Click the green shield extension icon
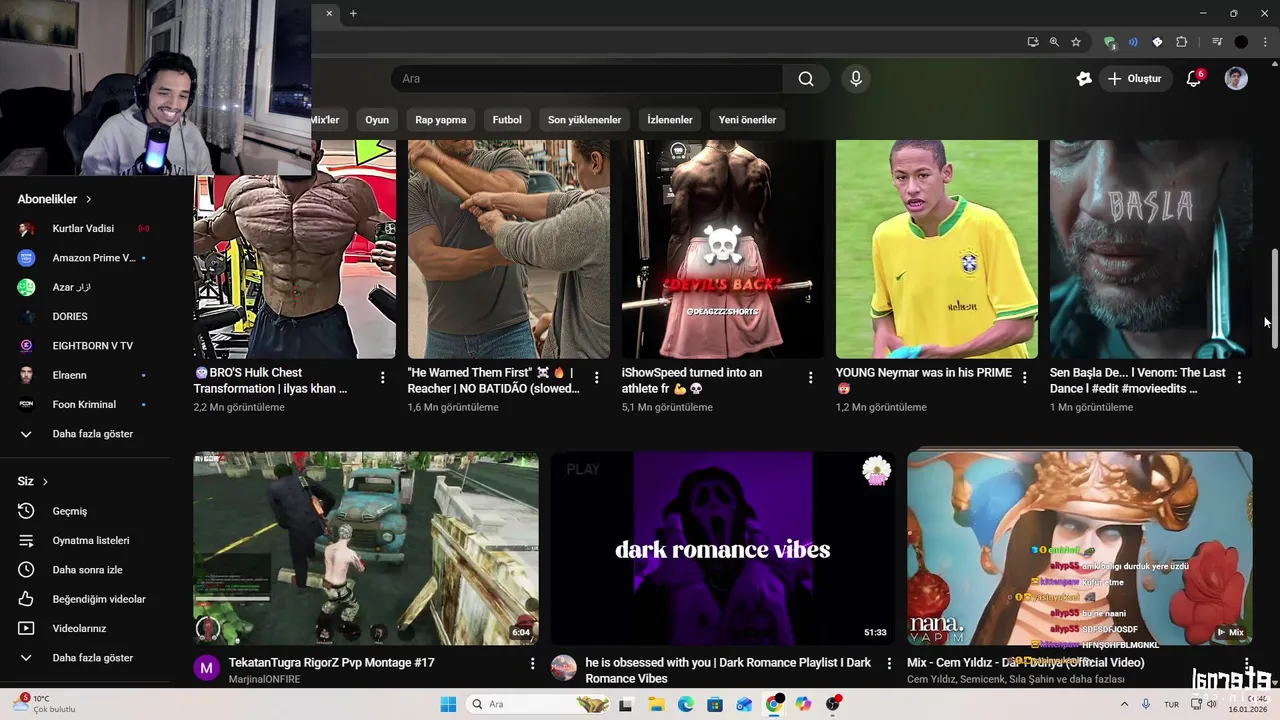Image resolution: width=1280 pixels, height=720 pixels. (1109, 42)
